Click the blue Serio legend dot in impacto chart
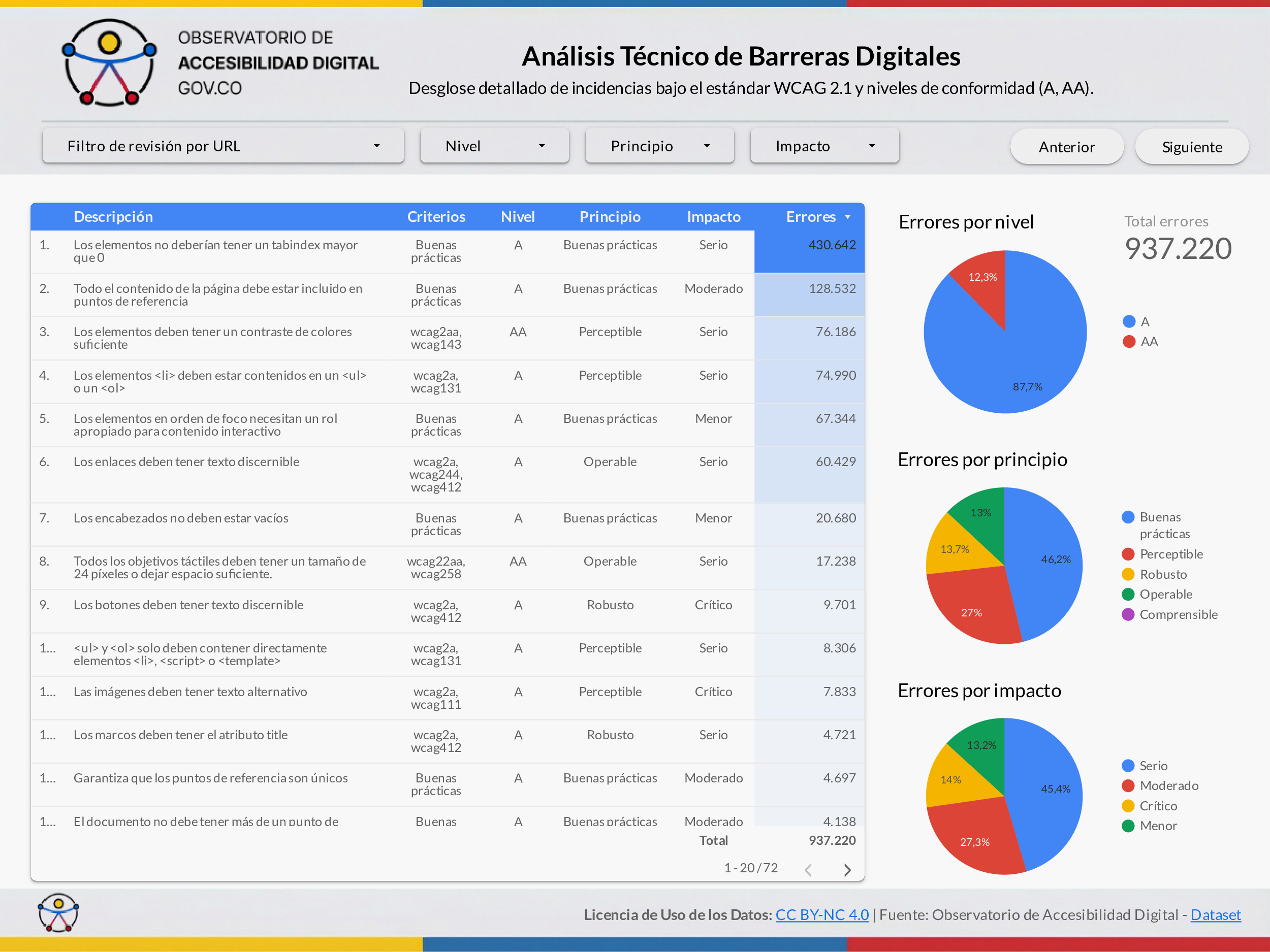1270x952 pixels. coord(1128,766)
